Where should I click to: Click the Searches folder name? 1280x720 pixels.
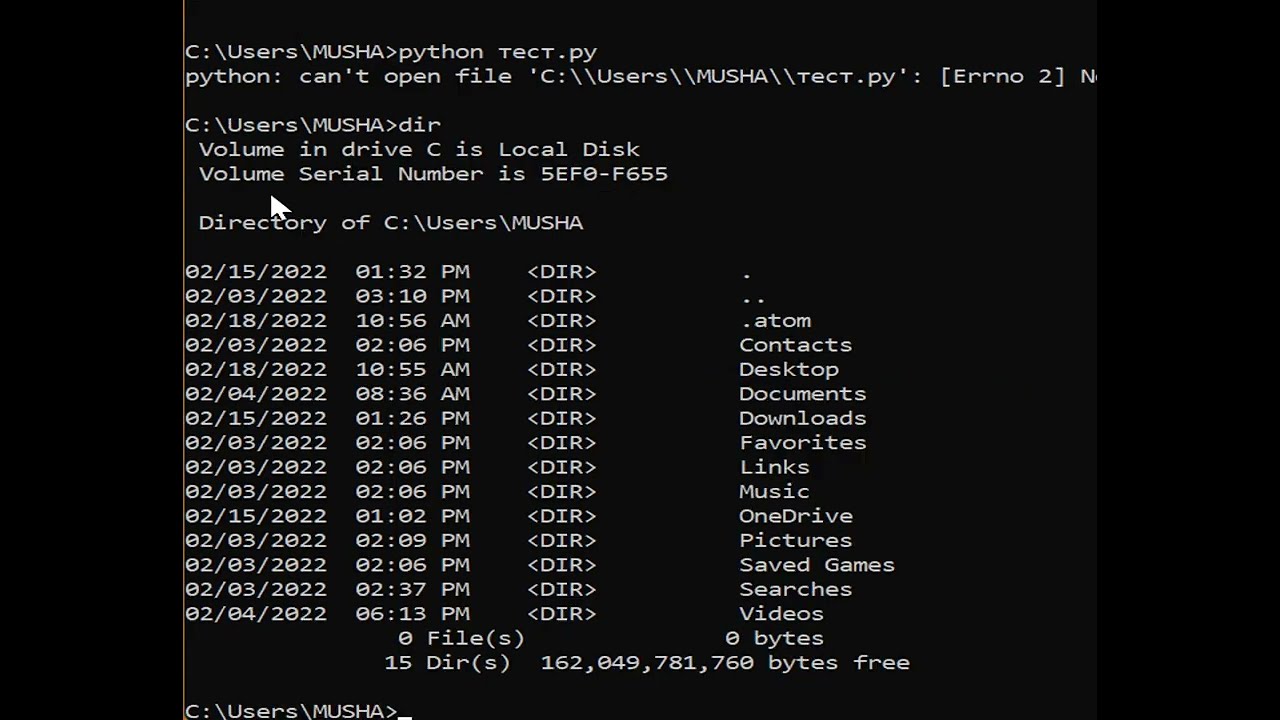[796, 589]
